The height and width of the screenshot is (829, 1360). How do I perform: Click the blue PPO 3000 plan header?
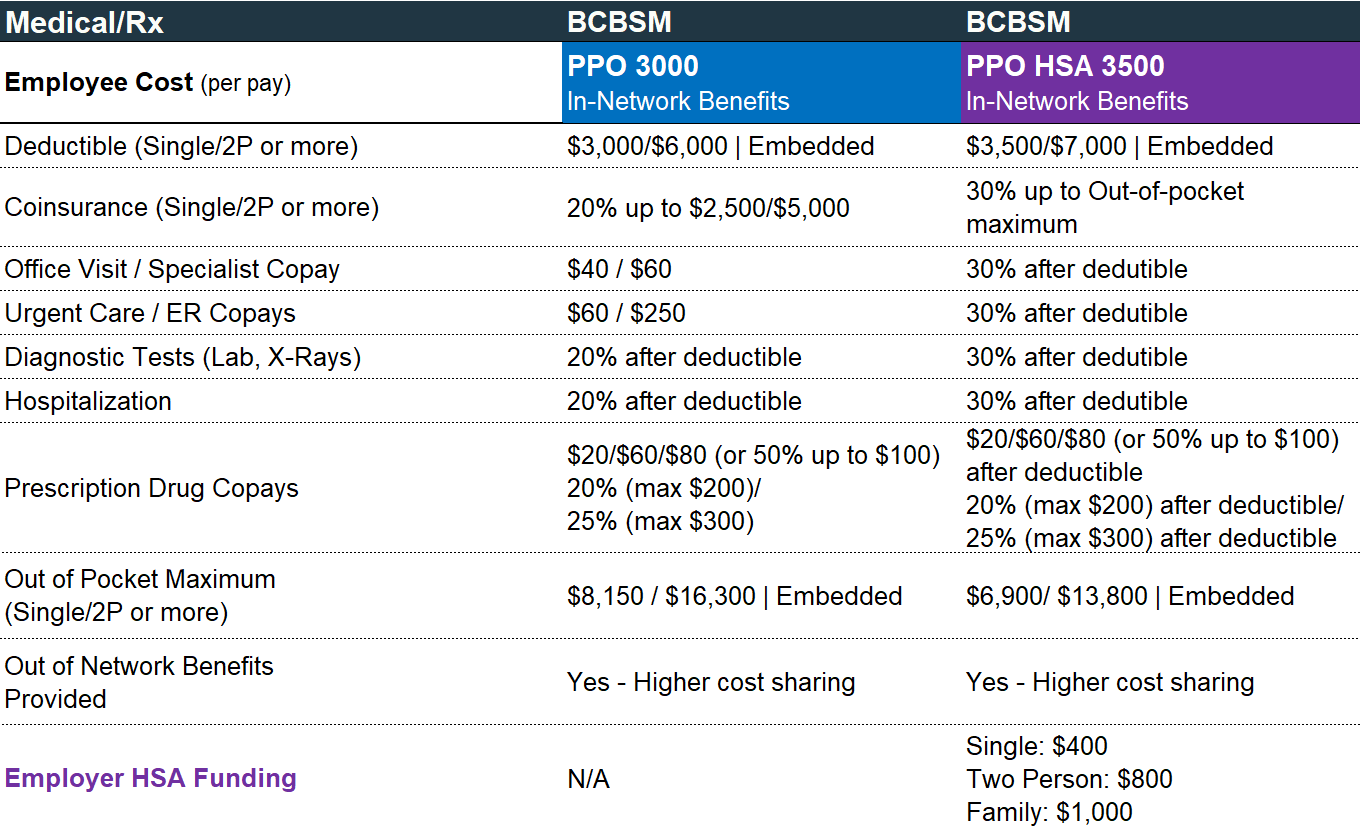[x=760, y=83]
